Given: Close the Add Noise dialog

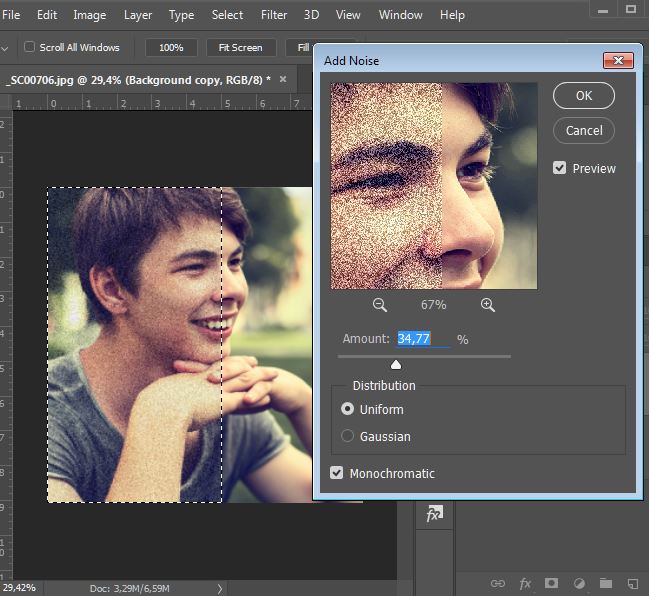Looking at the screenshot, I should [x=618, y=60].
